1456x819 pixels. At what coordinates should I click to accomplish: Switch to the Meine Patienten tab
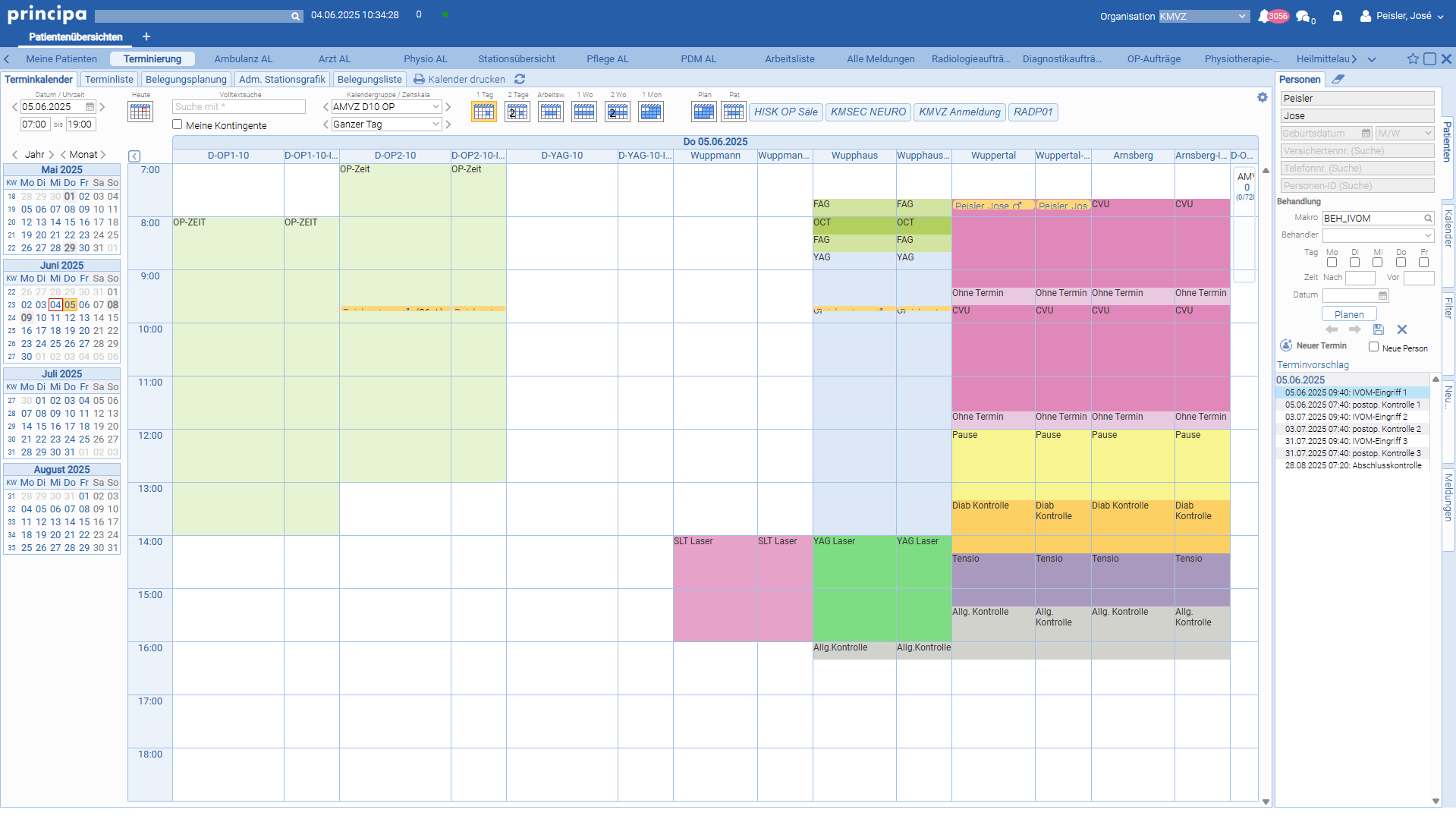(61, 58)
